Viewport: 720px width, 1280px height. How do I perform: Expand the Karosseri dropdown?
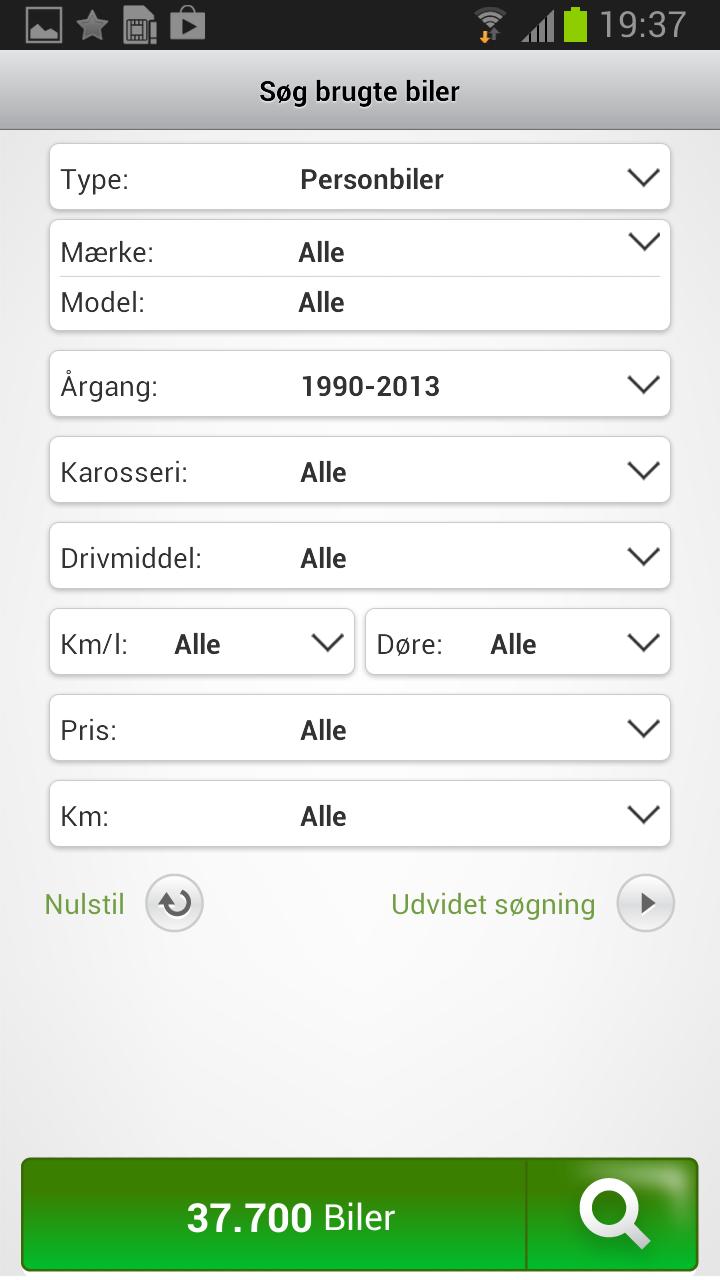360,470
